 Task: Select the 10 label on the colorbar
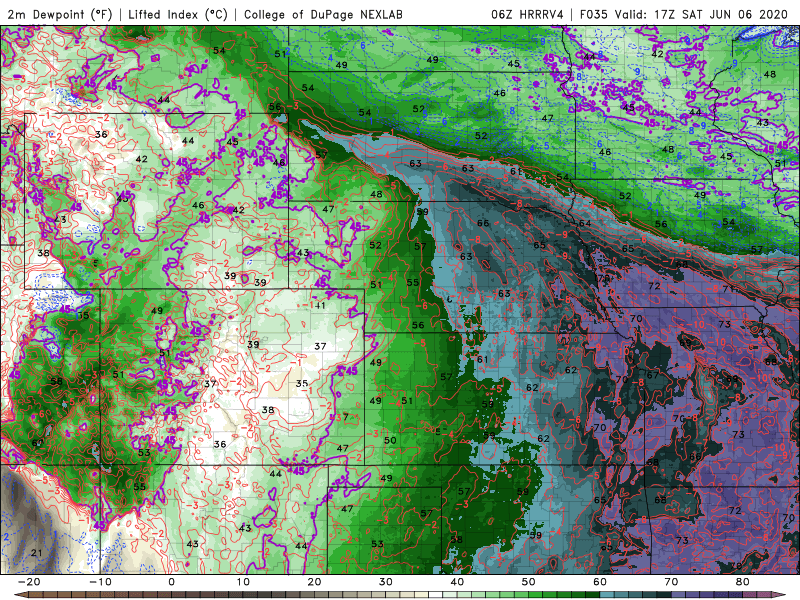[243, 582]
